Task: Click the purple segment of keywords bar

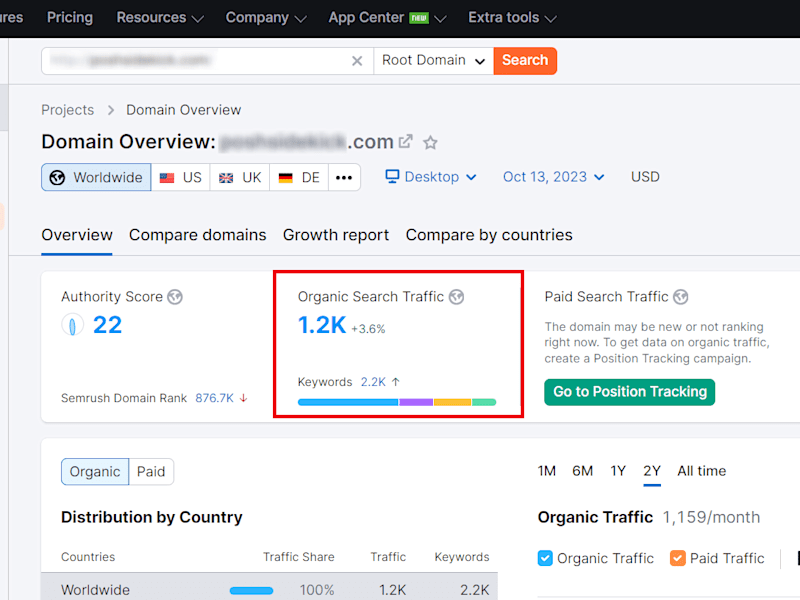Action: [x=416, y=403]
